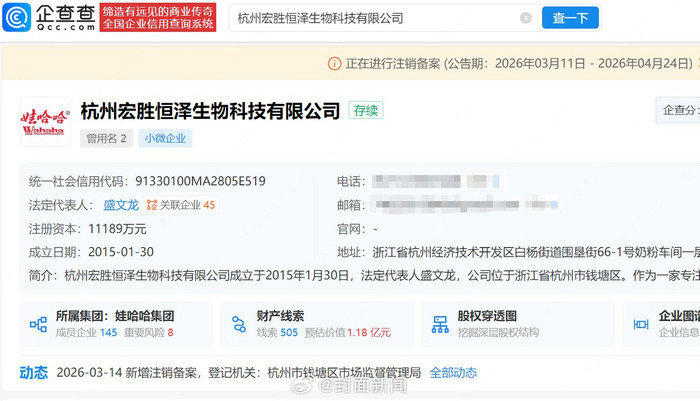Screen dimensions: 700x401
Task: Click the company address text
Action: coord(536,252)
